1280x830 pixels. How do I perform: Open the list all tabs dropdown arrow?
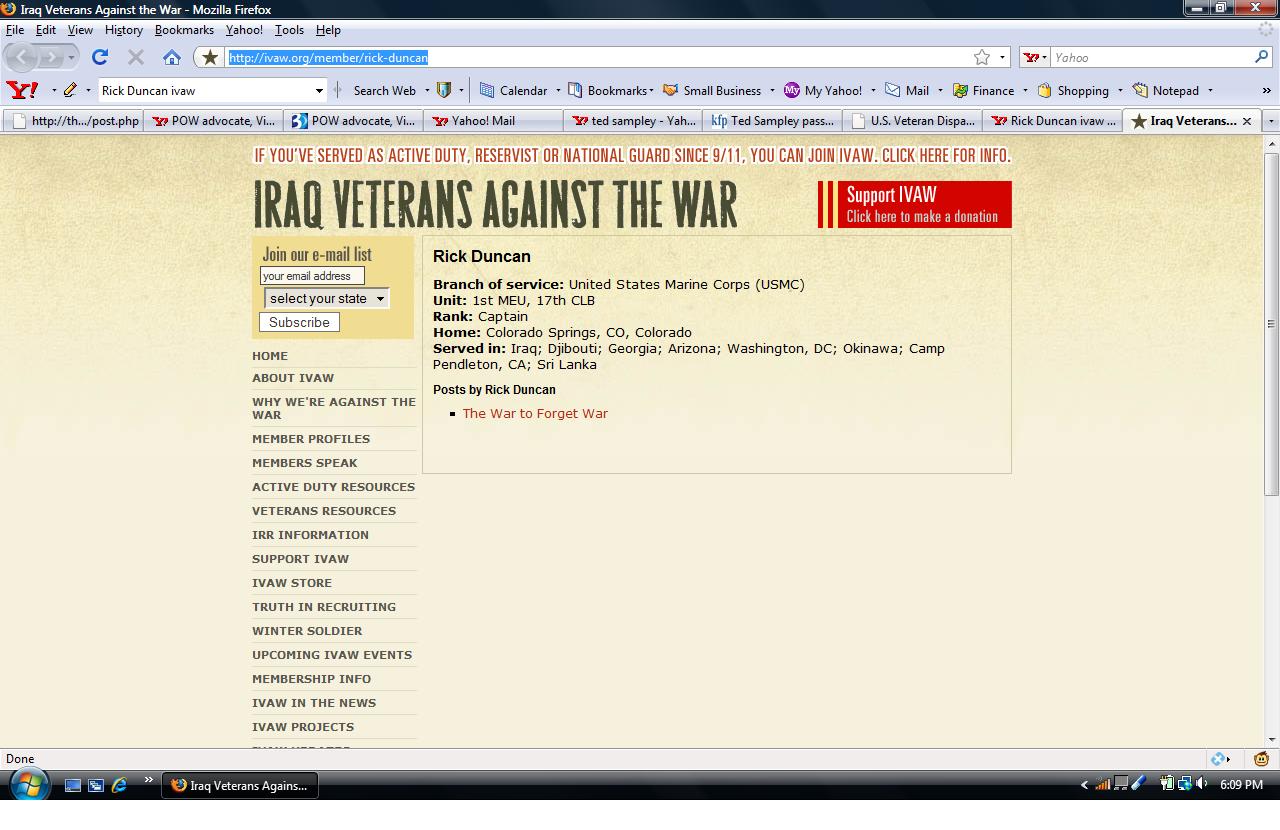tap(1271, 121)
